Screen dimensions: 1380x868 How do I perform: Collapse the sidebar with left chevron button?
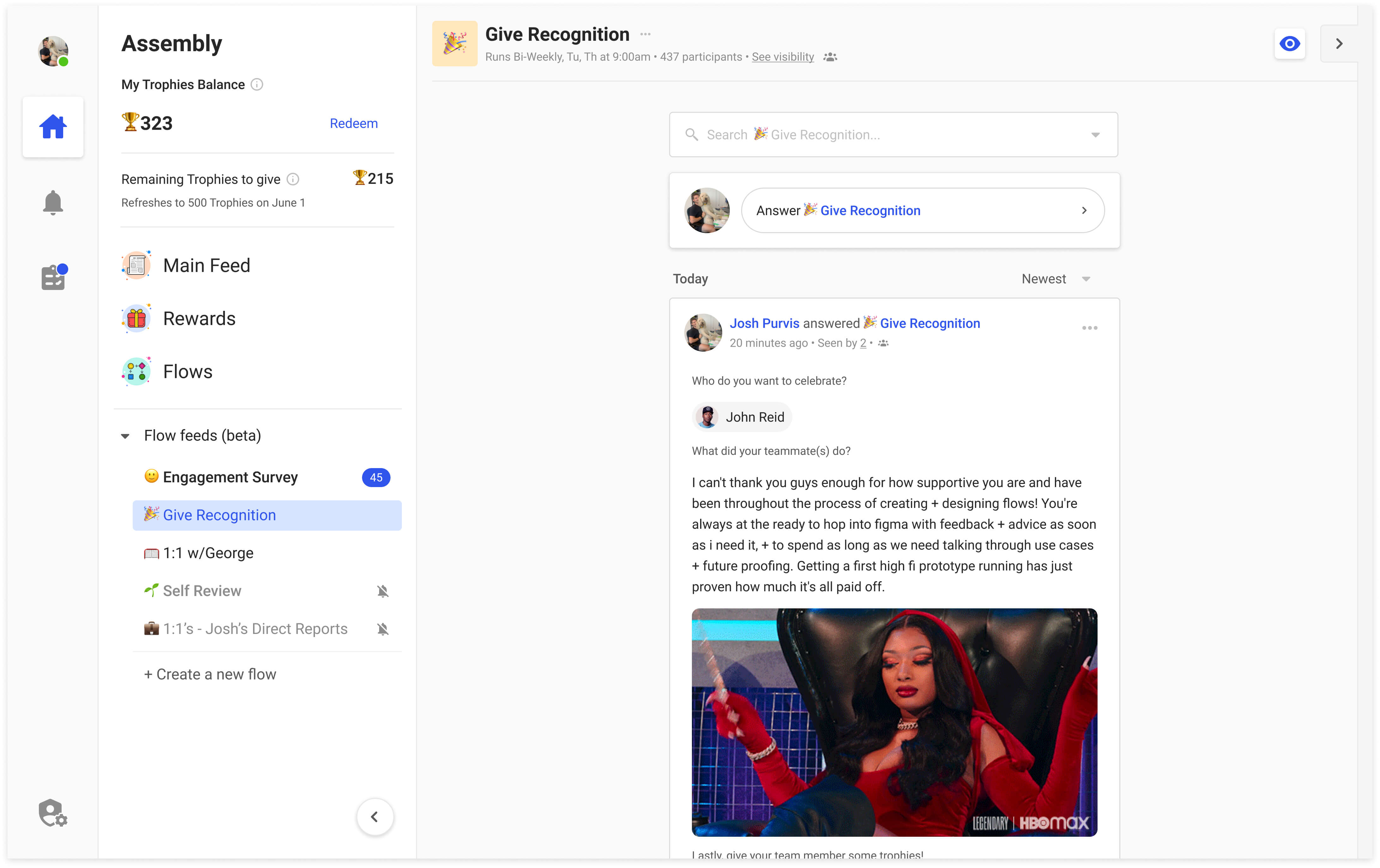click(374, 817)
